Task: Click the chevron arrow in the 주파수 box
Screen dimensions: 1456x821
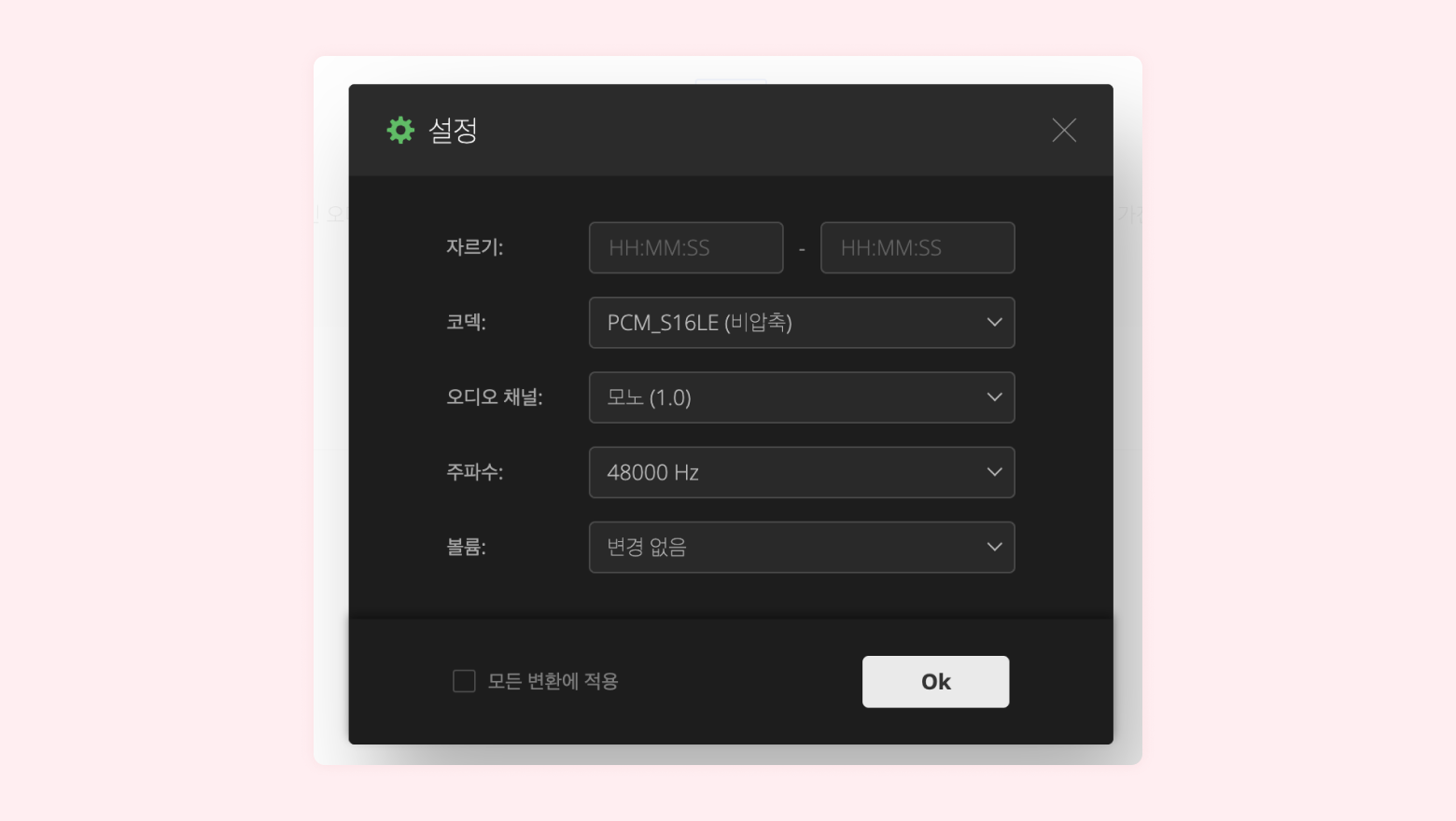Action: point(994,472)
